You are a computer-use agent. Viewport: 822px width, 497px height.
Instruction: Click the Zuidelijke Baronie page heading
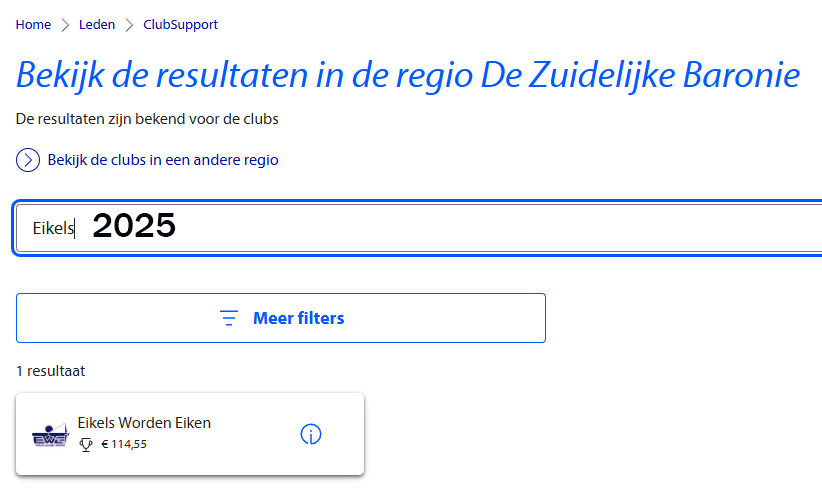408,76
